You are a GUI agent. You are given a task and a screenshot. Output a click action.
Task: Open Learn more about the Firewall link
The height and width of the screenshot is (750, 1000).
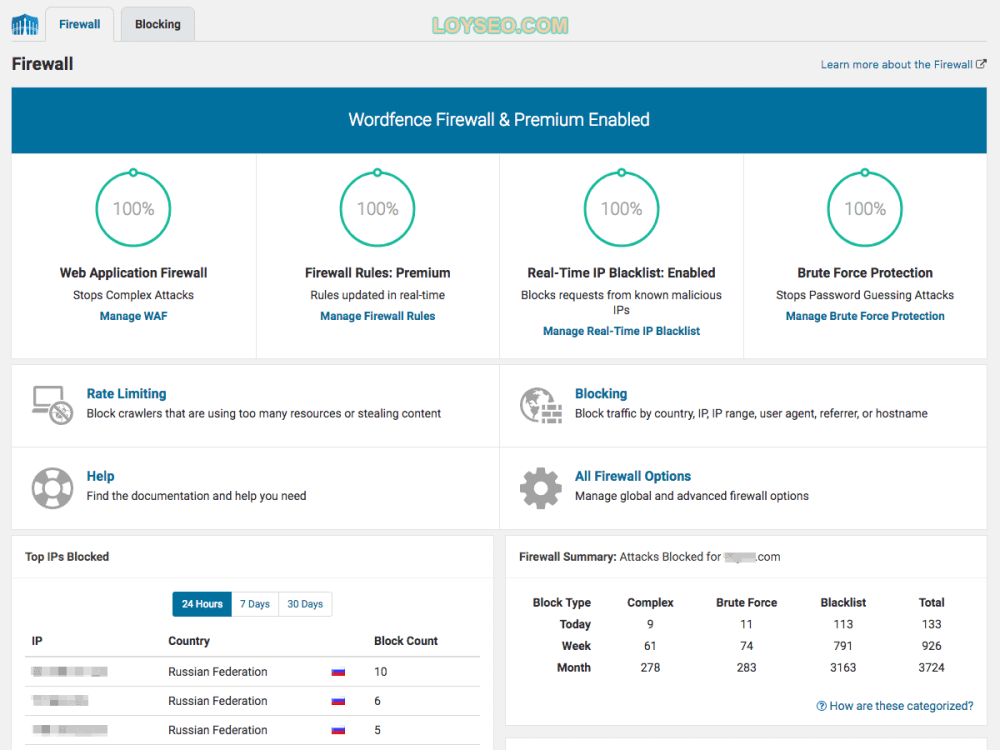click(x=896, y=64)
